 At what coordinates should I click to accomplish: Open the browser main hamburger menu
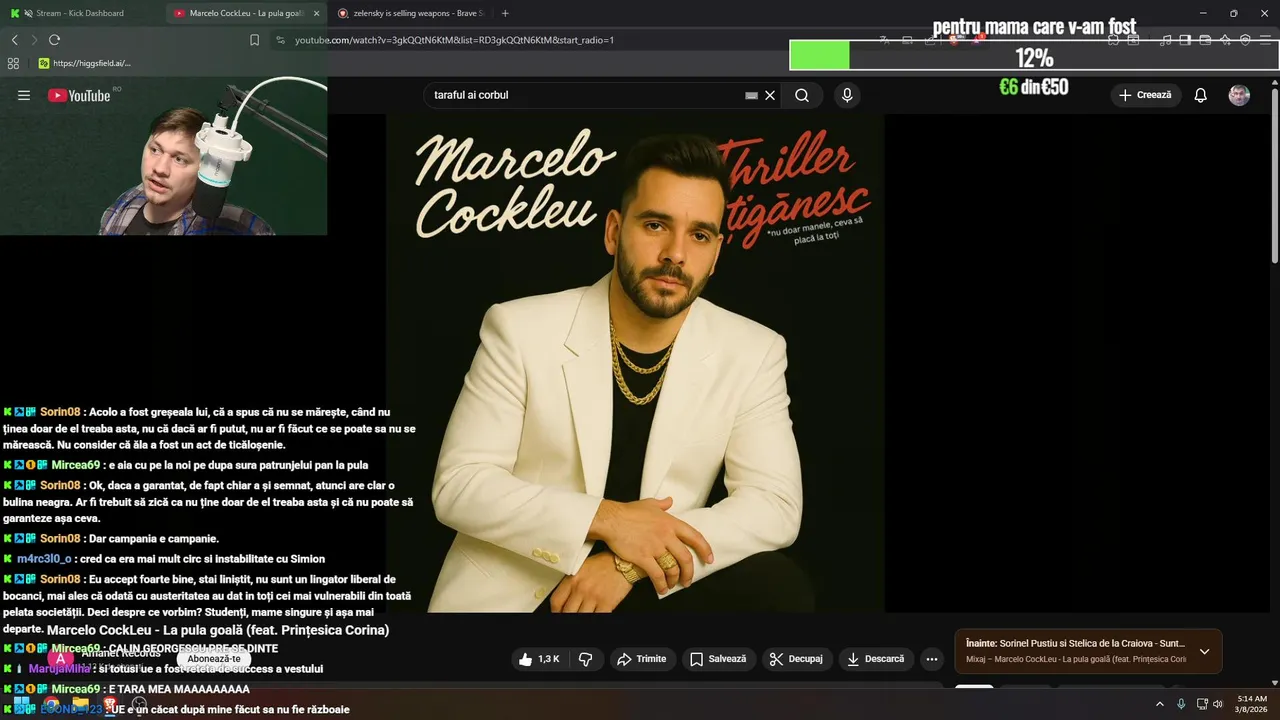[x=1266, y=40]
